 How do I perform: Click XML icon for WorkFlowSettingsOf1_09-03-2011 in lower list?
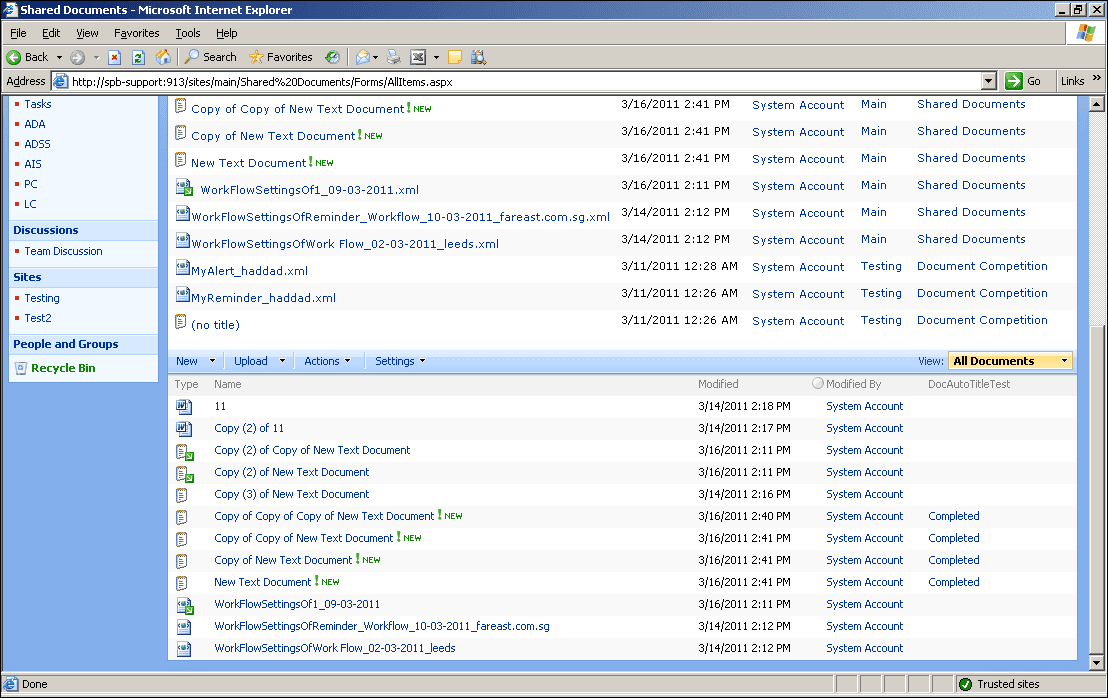[x=184, y=605]
